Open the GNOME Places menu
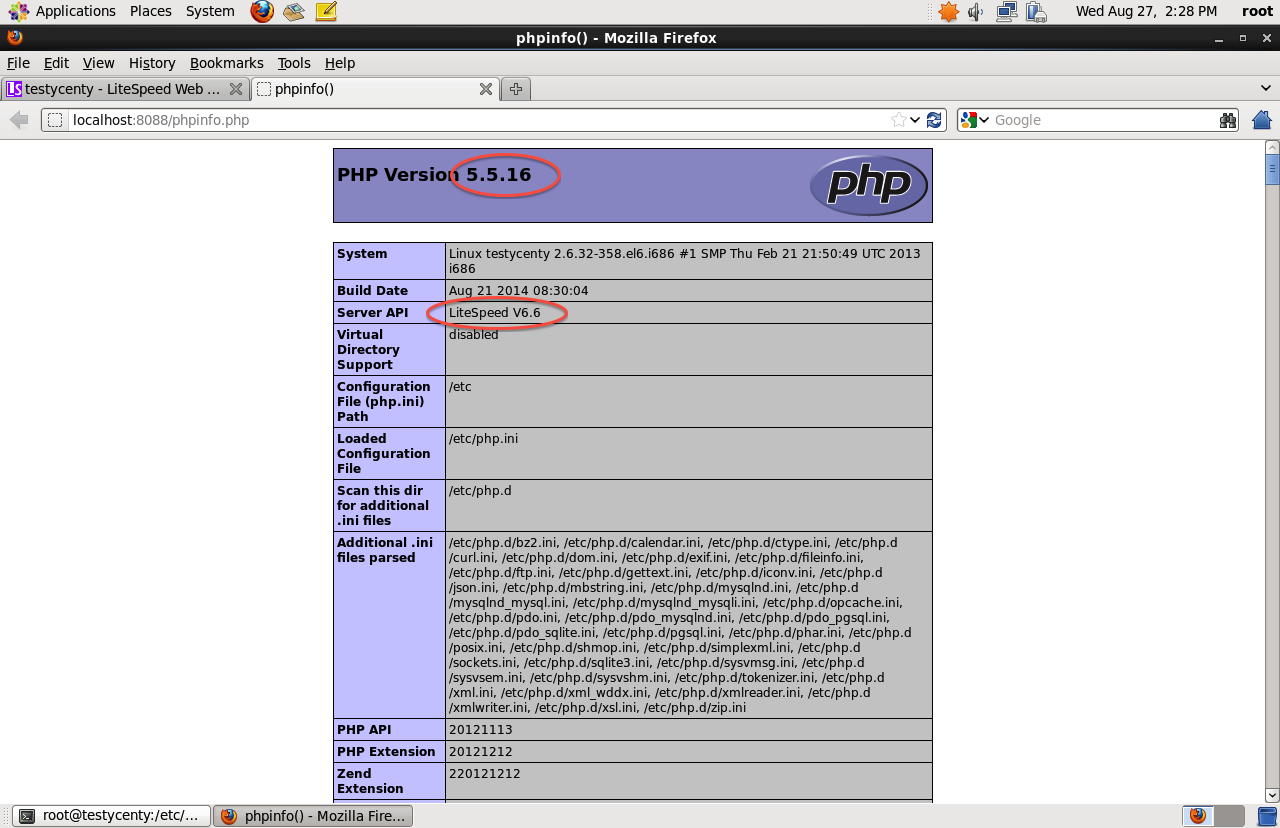This screenshot has height=828, width=1280. click(151, 11)
